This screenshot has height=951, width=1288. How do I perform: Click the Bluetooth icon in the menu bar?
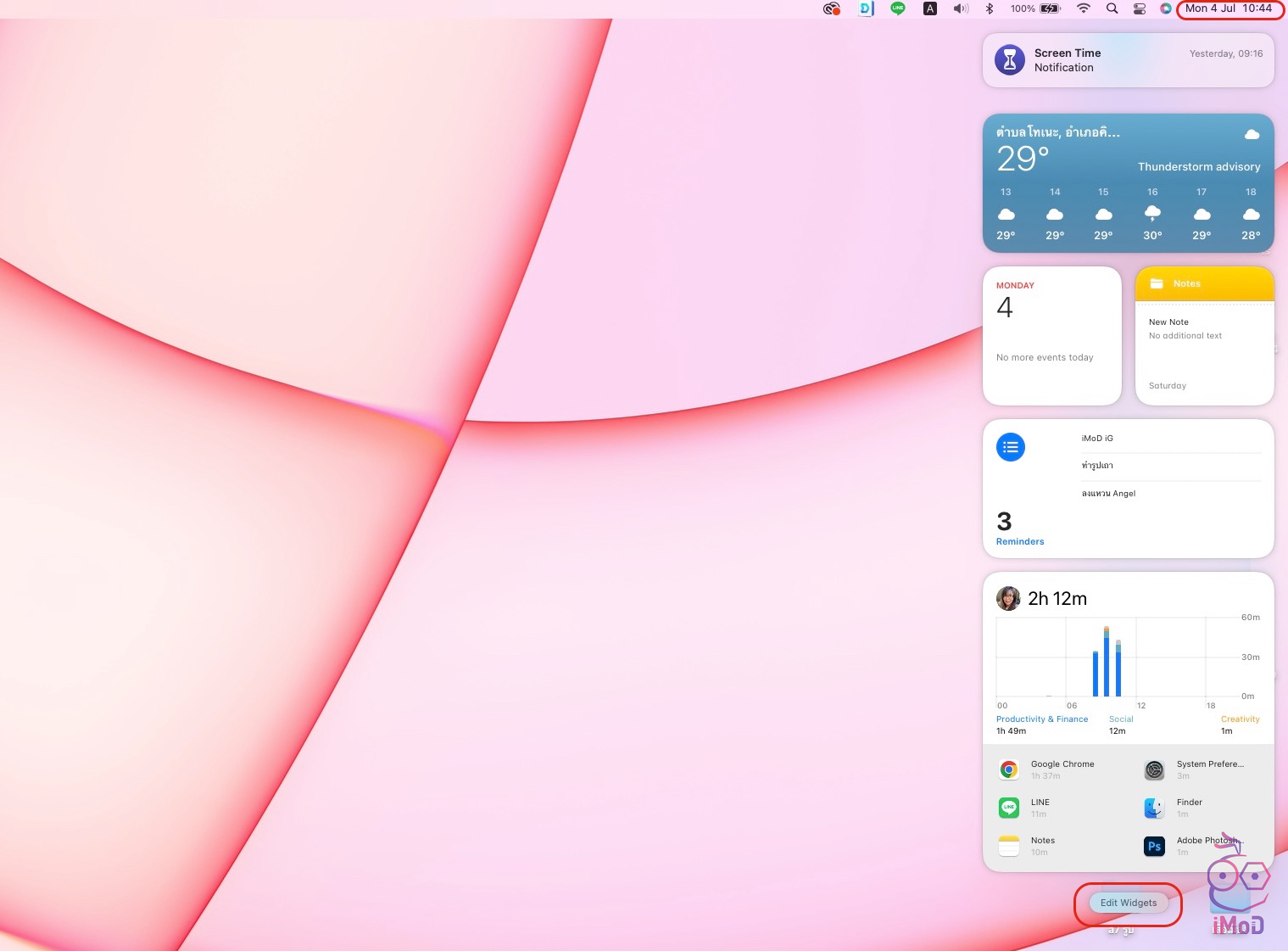(989, 8)
